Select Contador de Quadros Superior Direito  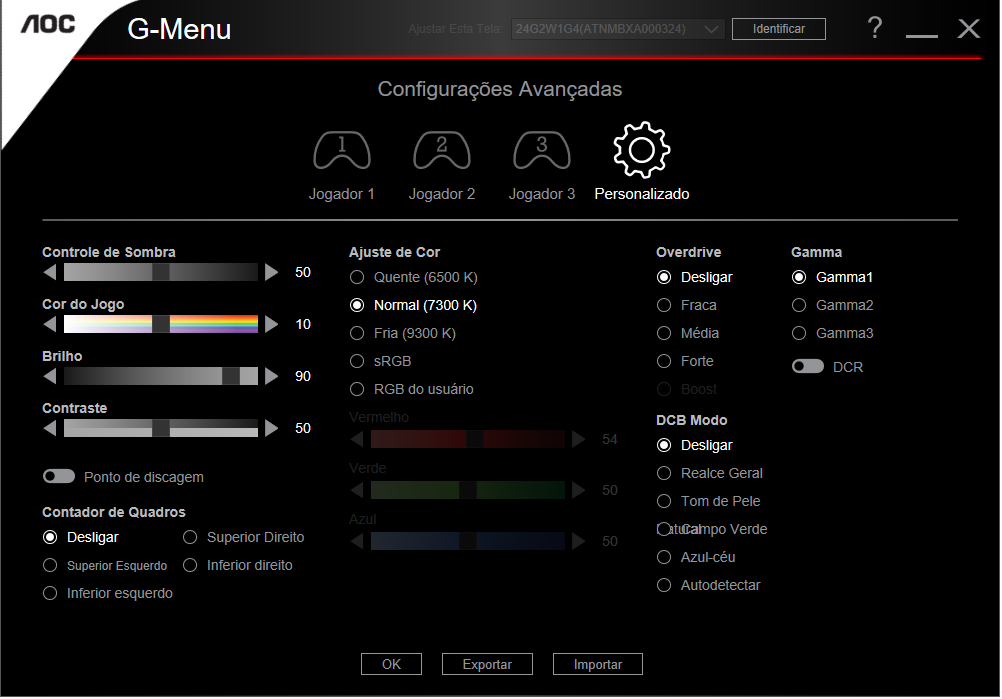pos(243,537)
